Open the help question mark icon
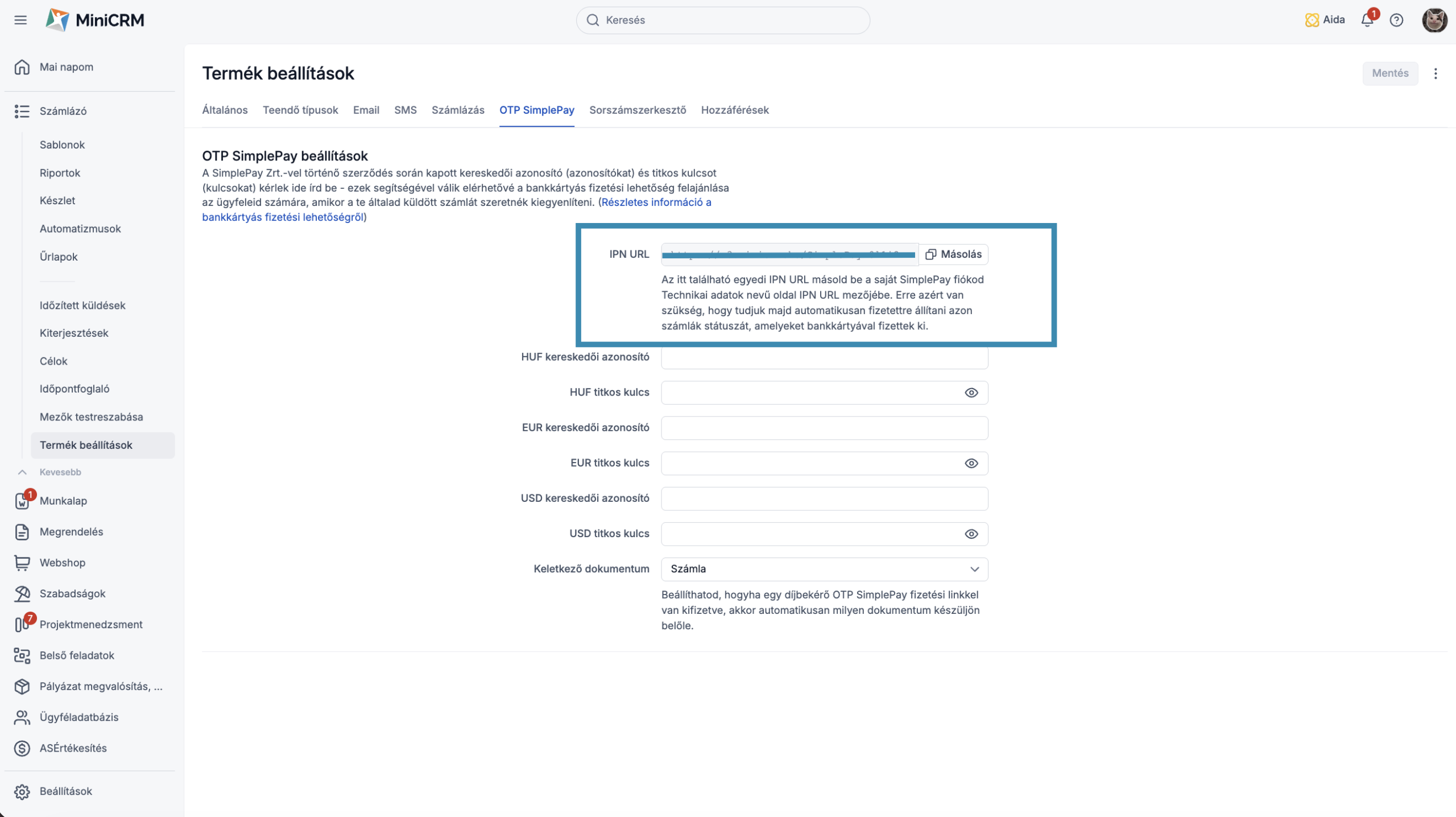 1396,20
